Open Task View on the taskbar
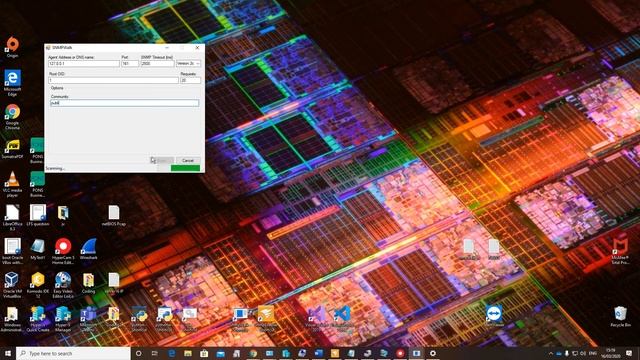The height and width of the screenshot is (360, 640). 155,353
